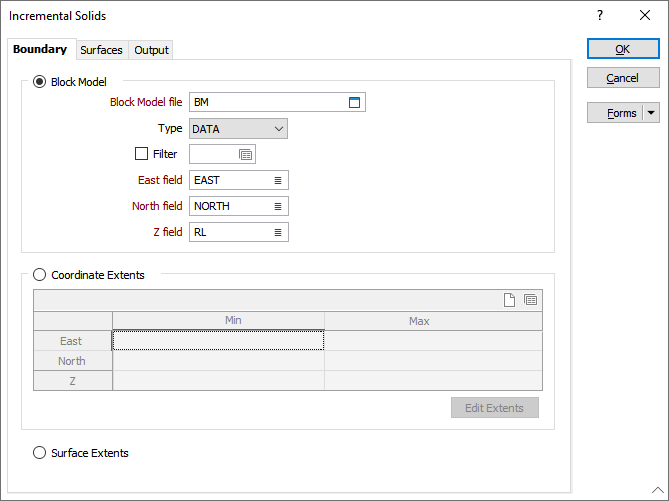The image size is (669, 501).
Task: Select the Surface Extents radio button
Action: click(40, 453)
